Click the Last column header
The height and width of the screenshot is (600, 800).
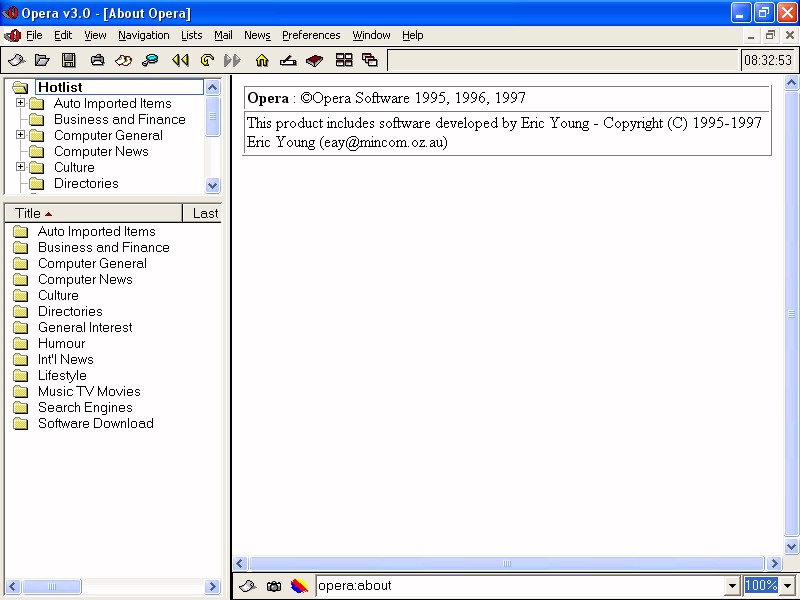click(x=202, y=213)
